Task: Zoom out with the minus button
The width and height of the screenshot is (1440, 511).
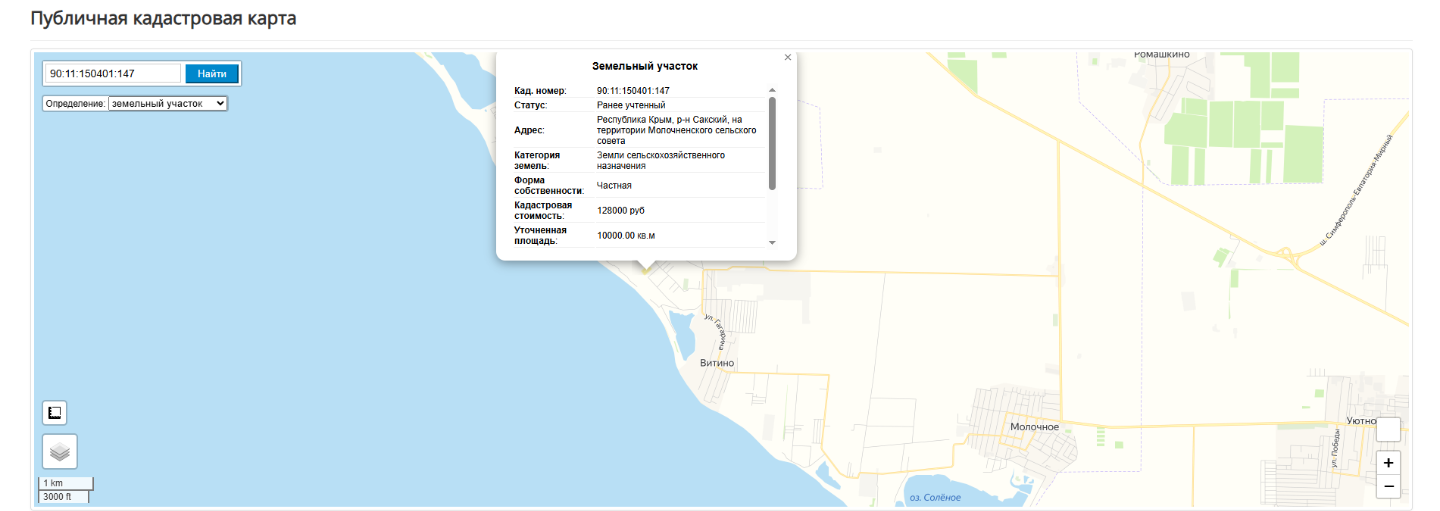Action: pos(1388,487)
